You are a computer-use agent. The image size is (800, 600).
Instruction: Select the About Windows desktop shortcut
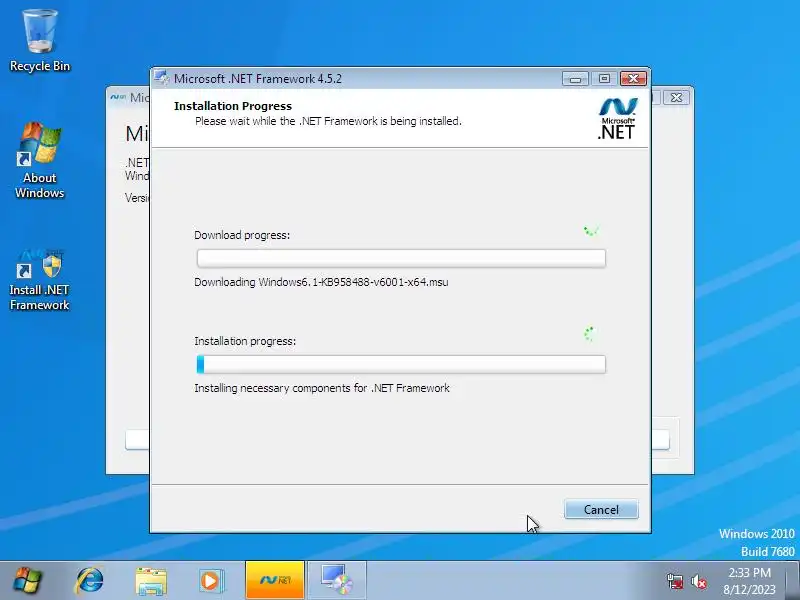40,161
